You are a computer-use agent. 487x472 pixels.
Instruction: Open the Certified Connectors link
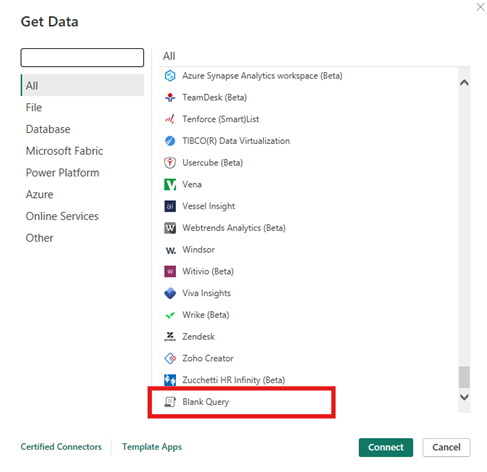pyautogui.click(x=61, y=447)
